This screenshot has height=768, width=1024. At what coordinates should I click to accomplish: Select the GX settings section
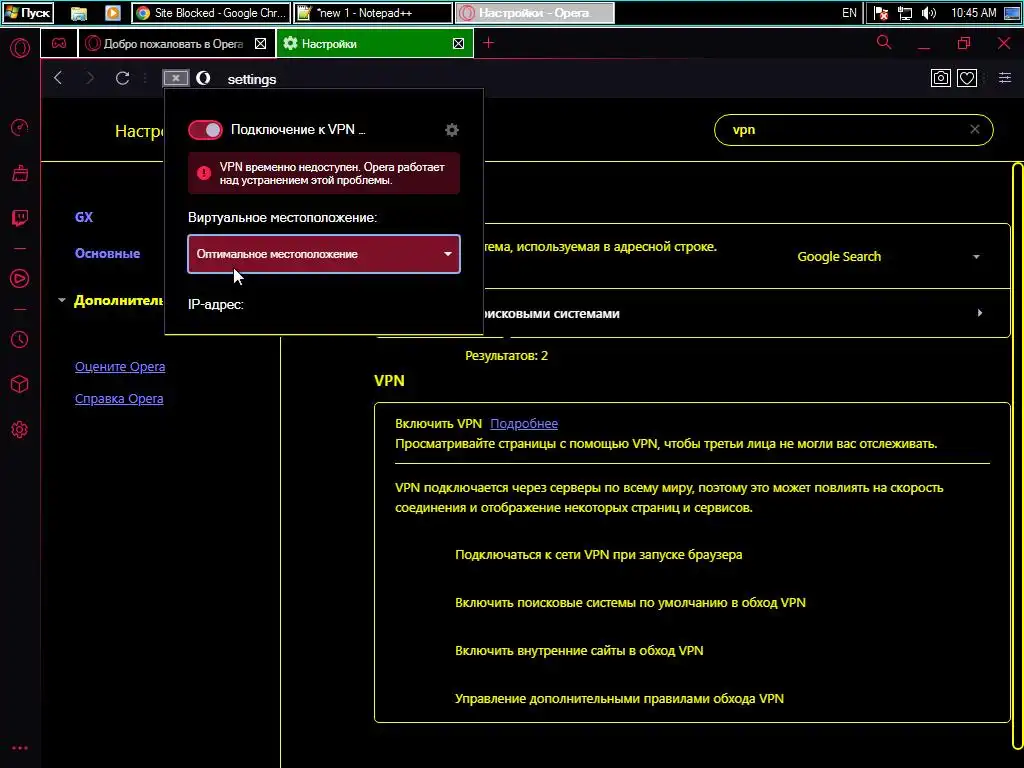coord(84,217)
